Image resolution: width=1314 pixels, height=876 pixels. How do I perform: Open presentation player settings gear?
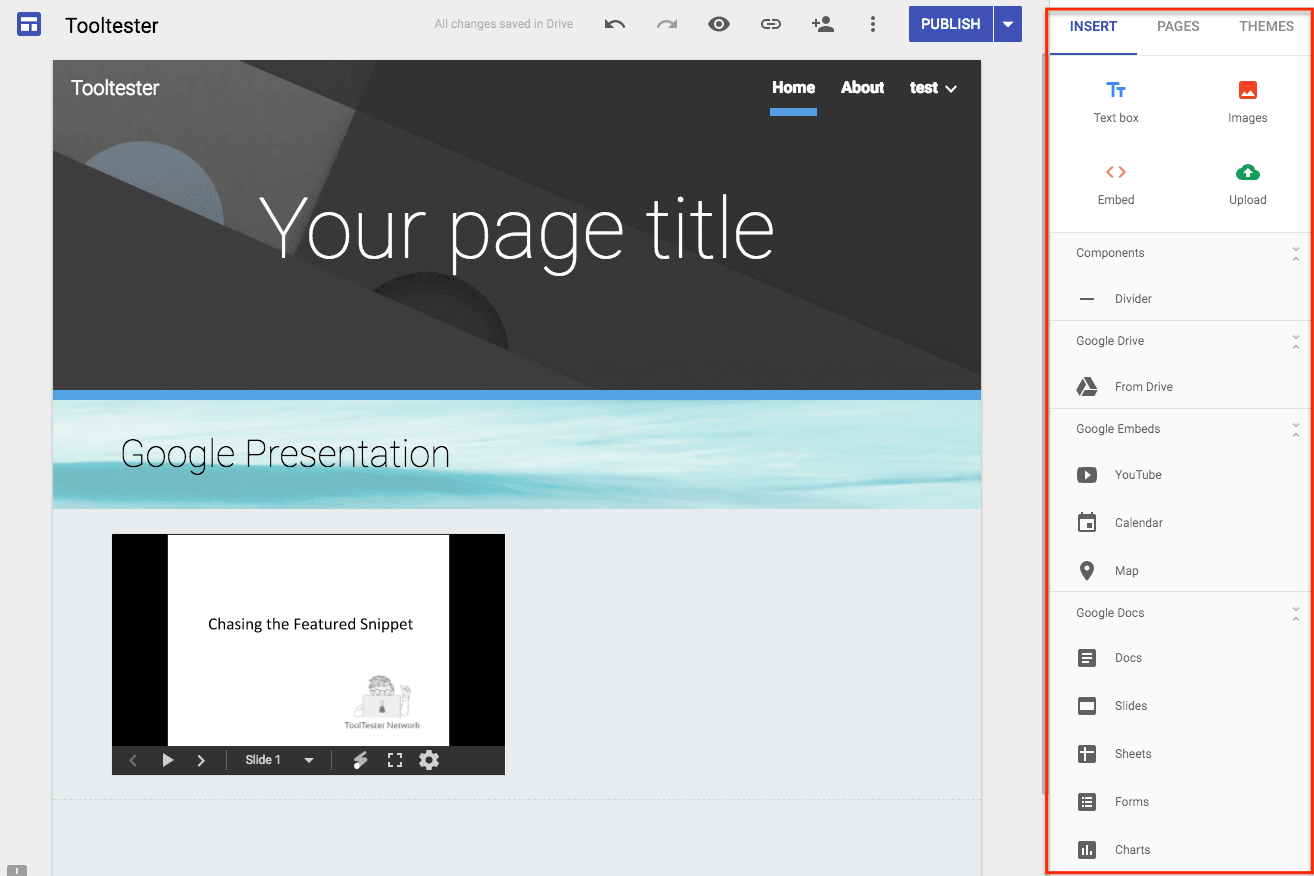pyautogui.click(x=429, y=760)
